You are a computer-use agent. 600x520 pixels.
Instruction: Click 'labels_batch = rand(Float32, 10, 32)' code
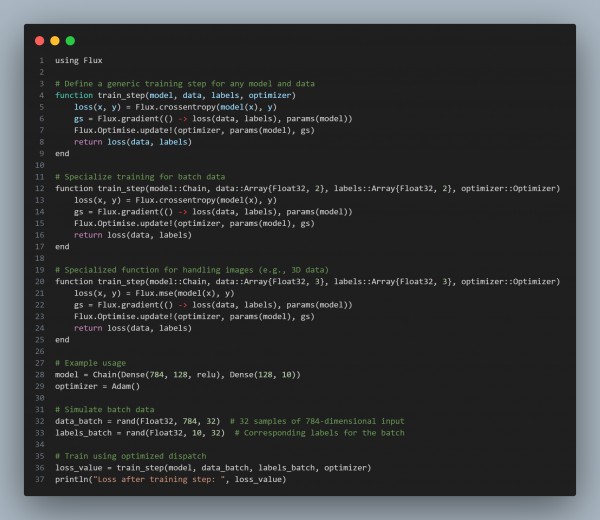pos(140,433)
